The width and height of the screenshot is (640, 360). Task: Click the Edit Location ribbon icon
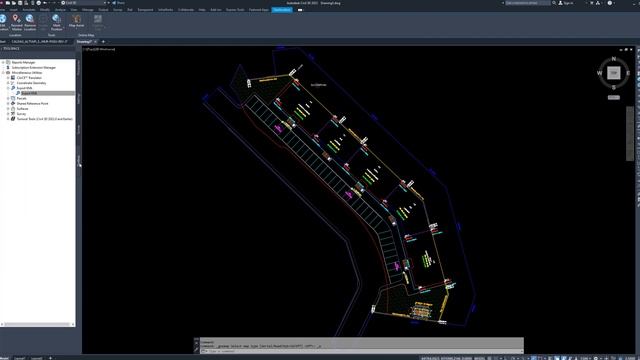[3, 22]
